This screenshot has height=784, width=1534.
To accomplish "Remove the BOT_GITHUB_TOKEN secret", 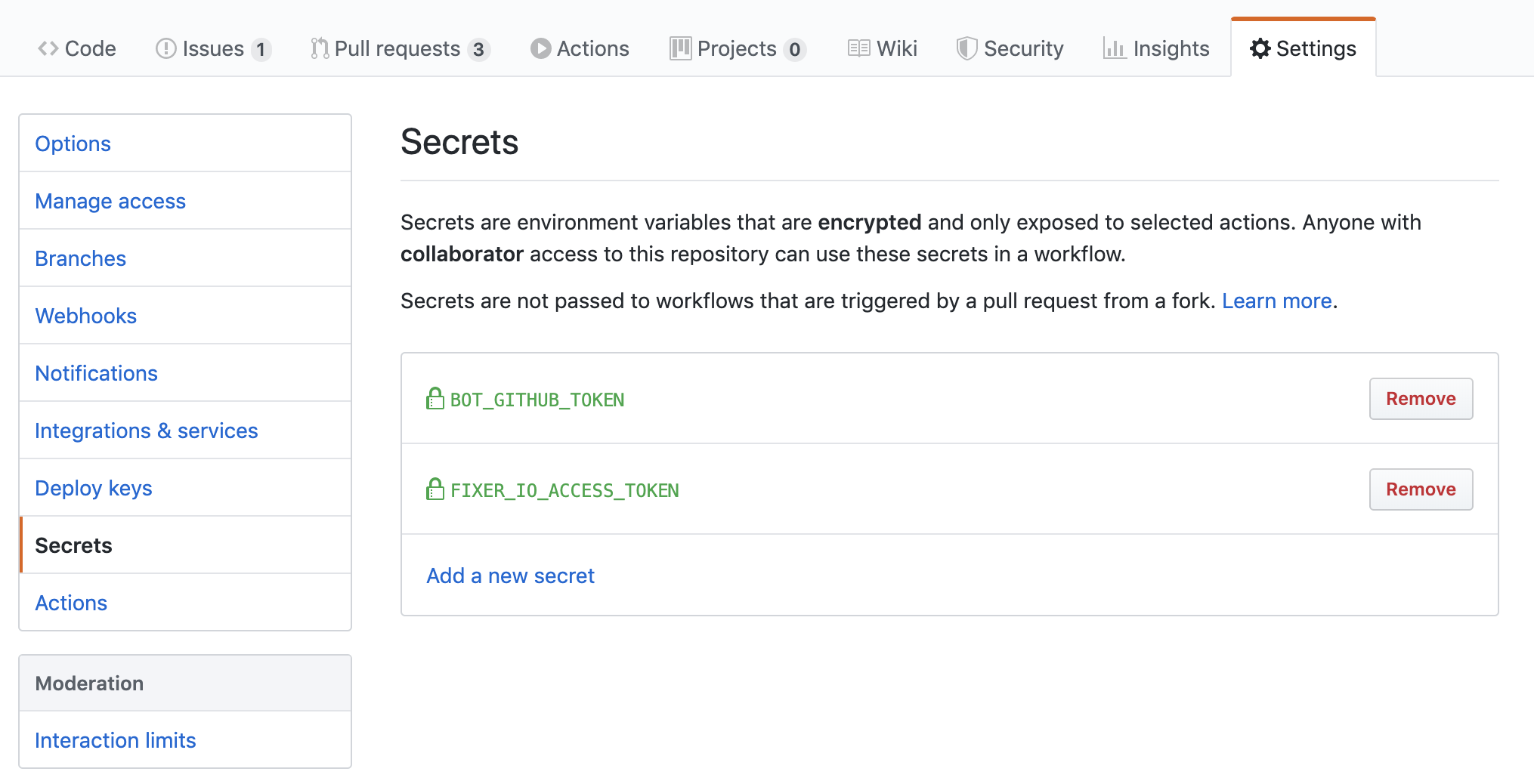I will click(x=1420, y=399).
